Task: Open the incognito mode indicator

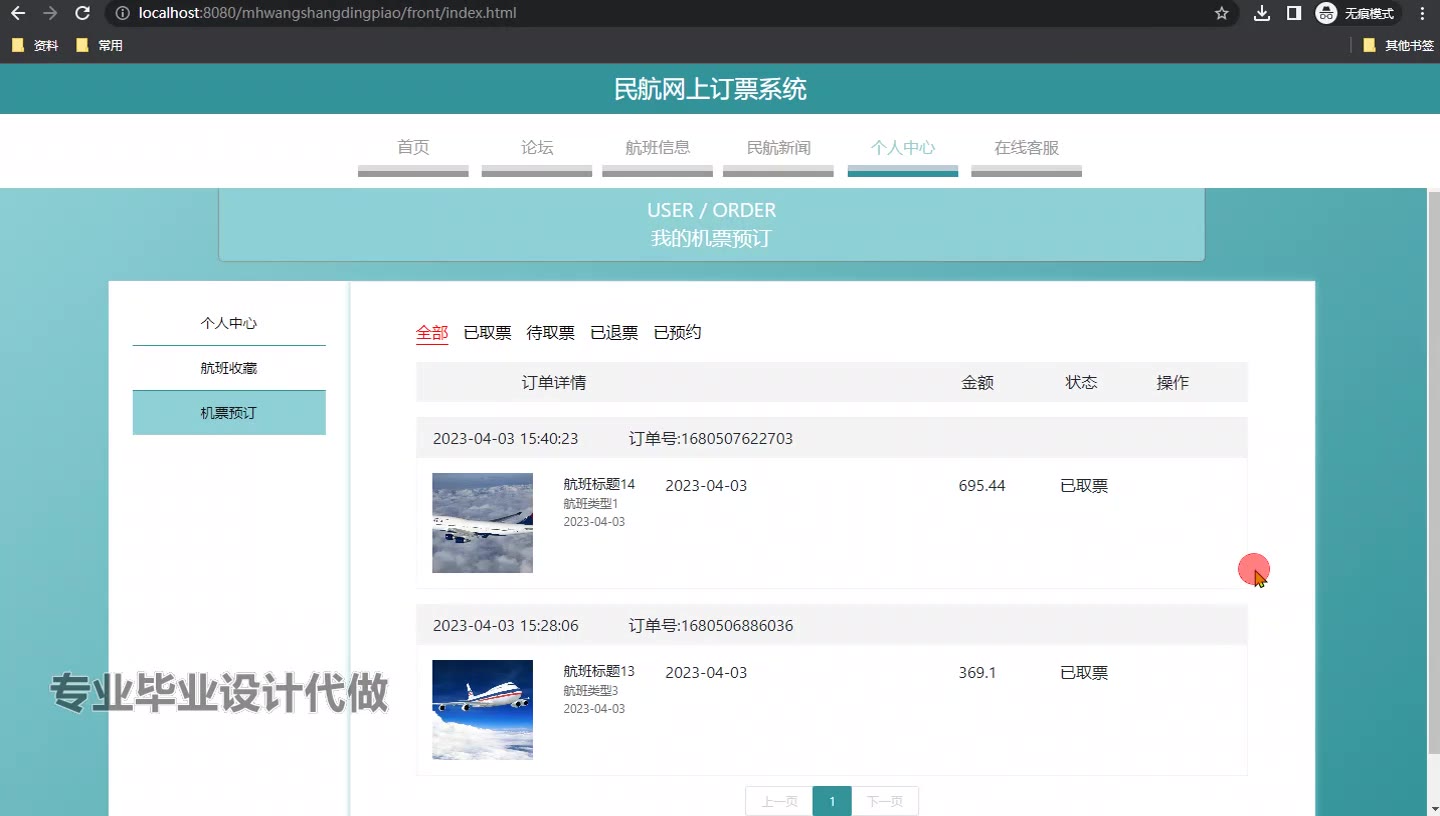Action: [1358, 13]
